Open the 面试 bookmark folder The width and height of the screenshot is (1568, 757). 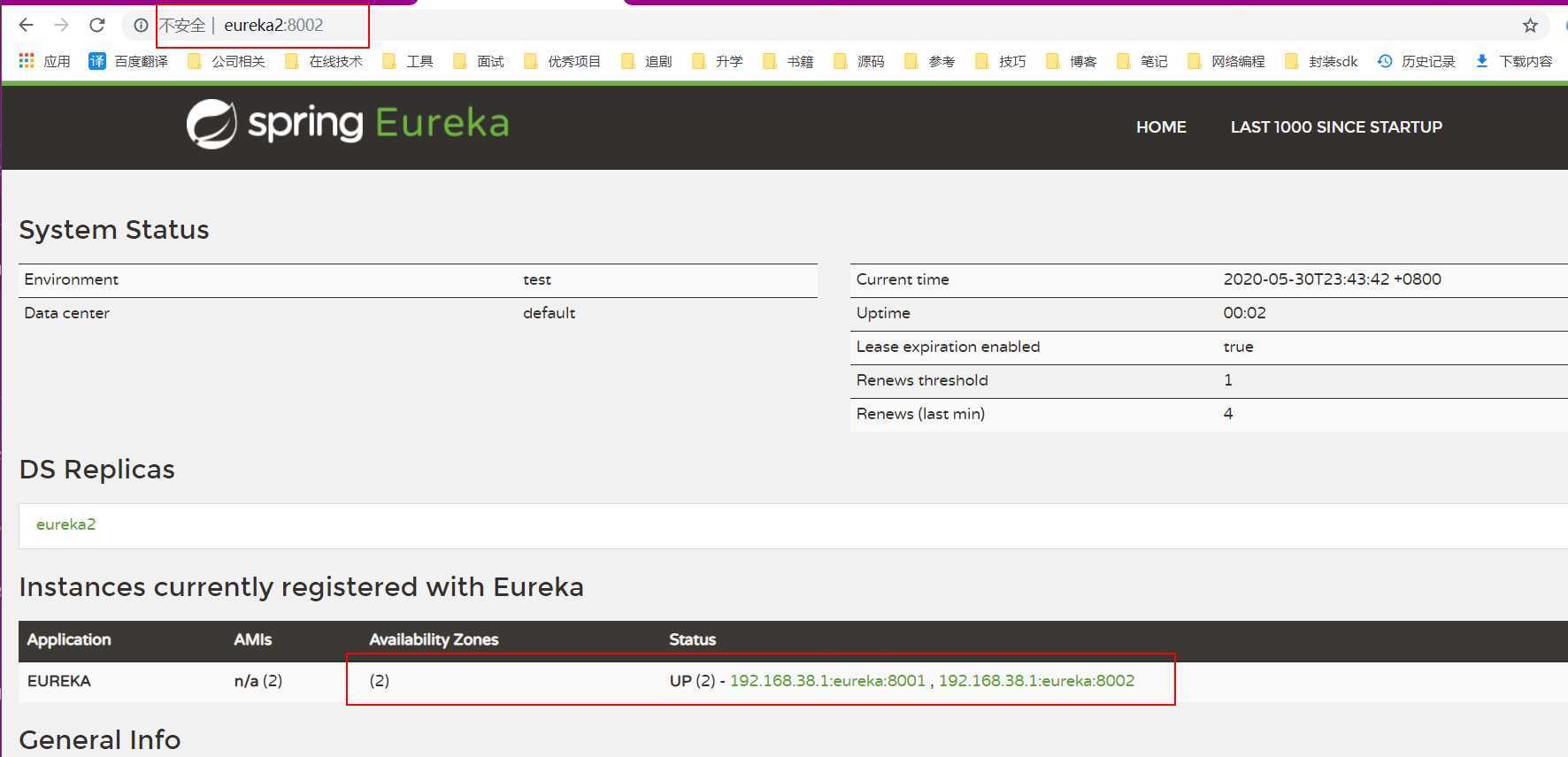479,61
